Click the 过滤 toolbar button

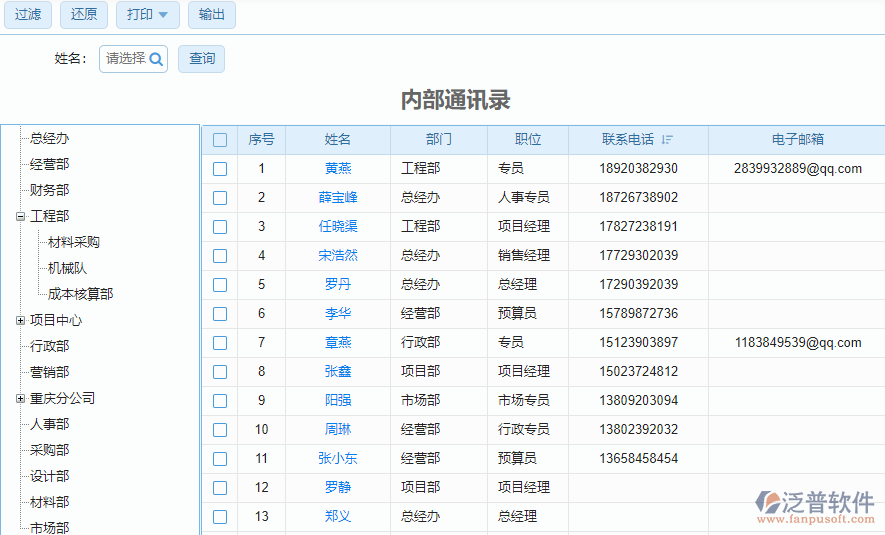tap(28, 15)
